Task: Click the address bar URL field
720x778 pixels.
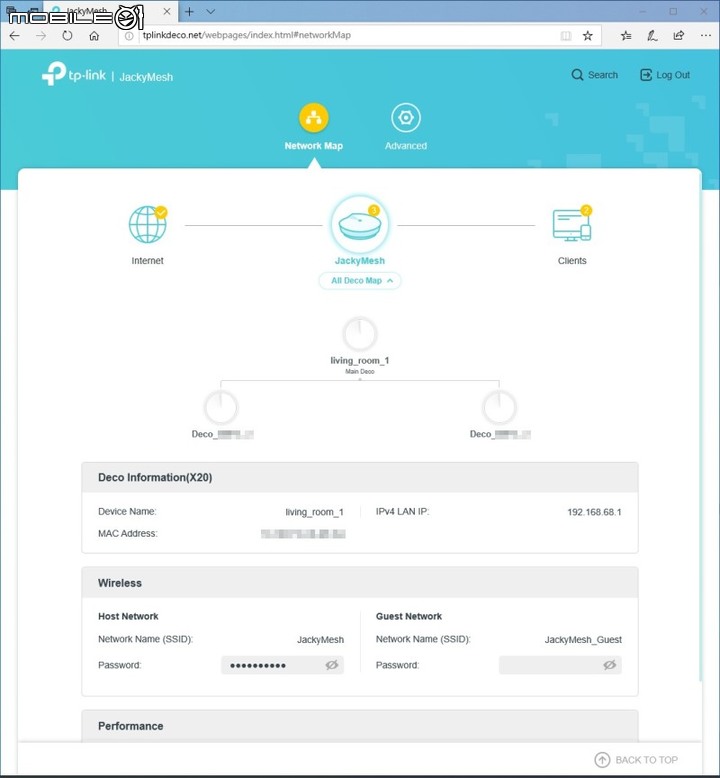Action: (x=347, y=35)
